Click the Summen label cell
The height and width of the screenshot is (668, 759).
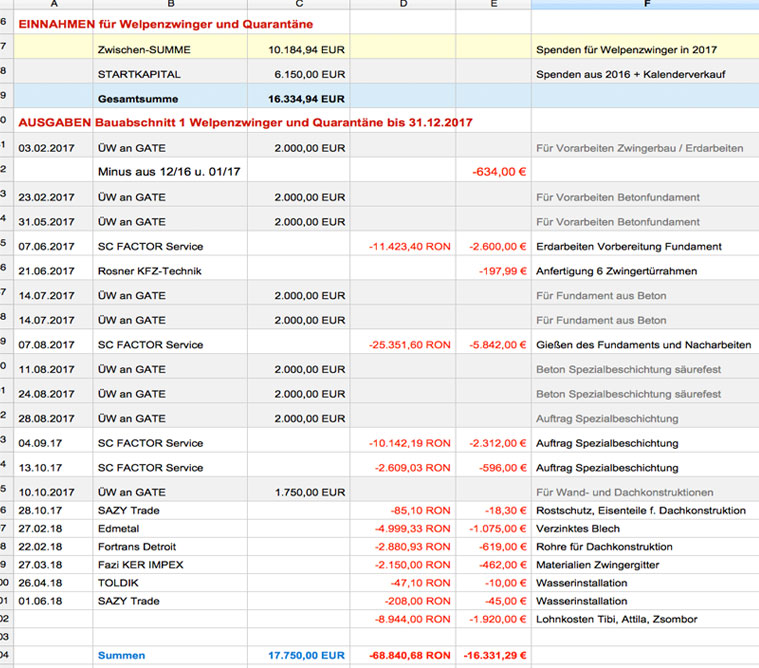pos(170,655)
